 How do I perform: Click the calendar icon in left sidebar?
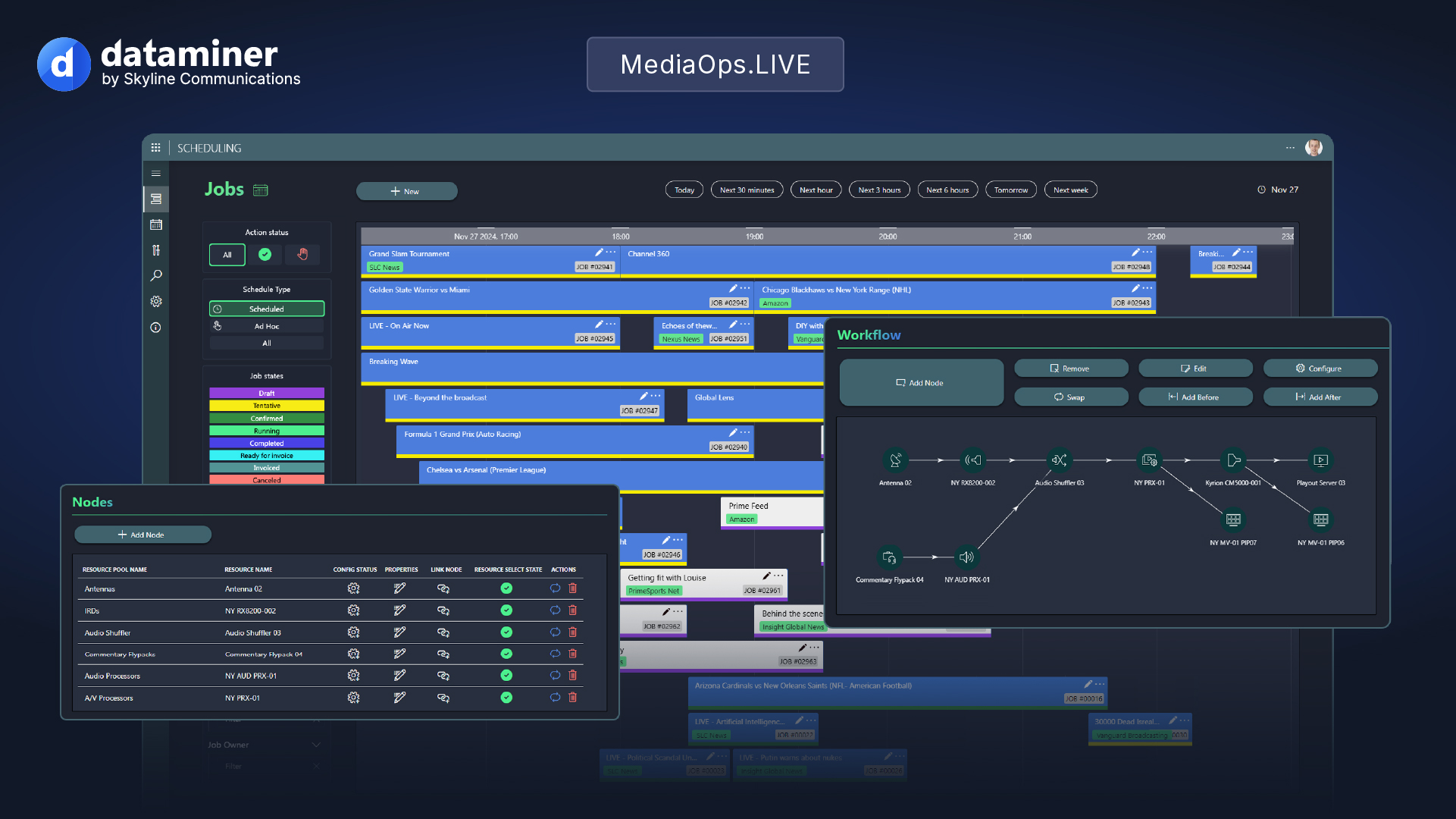click(156, 224)
